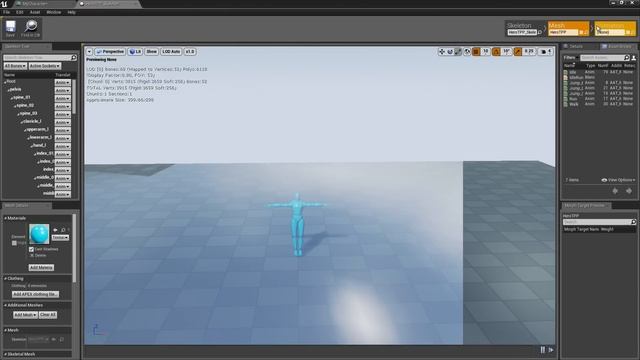Click the Find in CB magnifier icon

coord(31,27)
